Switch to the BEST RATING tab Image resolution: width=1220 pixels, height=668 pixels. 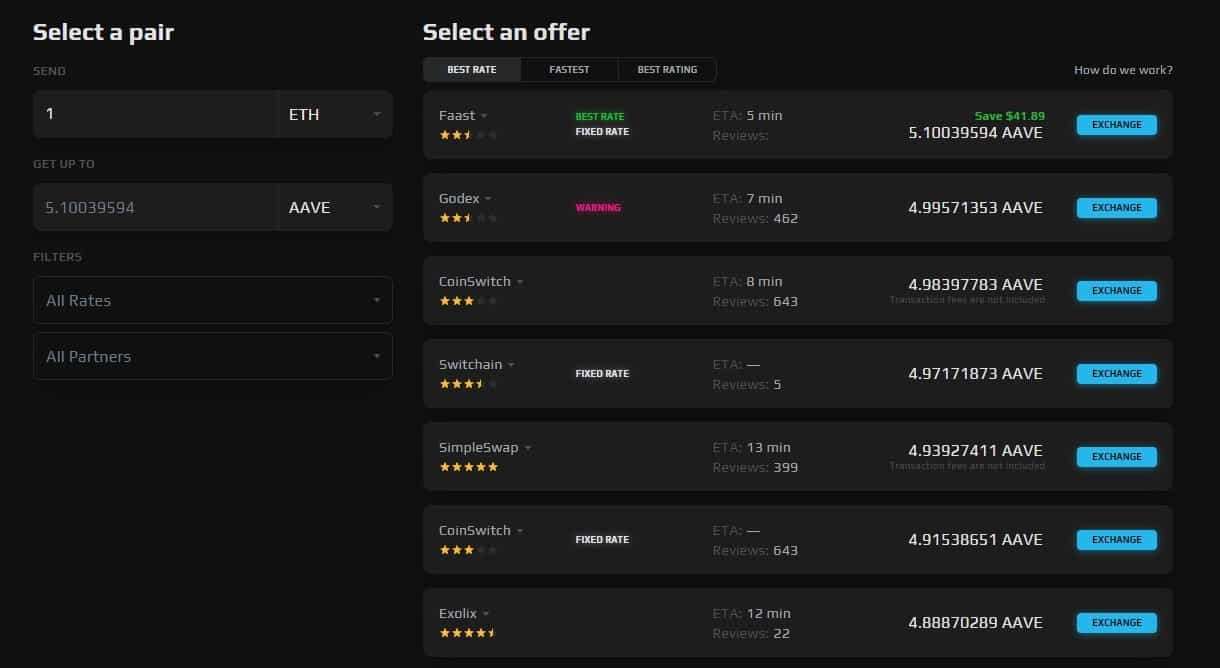pos(667,70)
